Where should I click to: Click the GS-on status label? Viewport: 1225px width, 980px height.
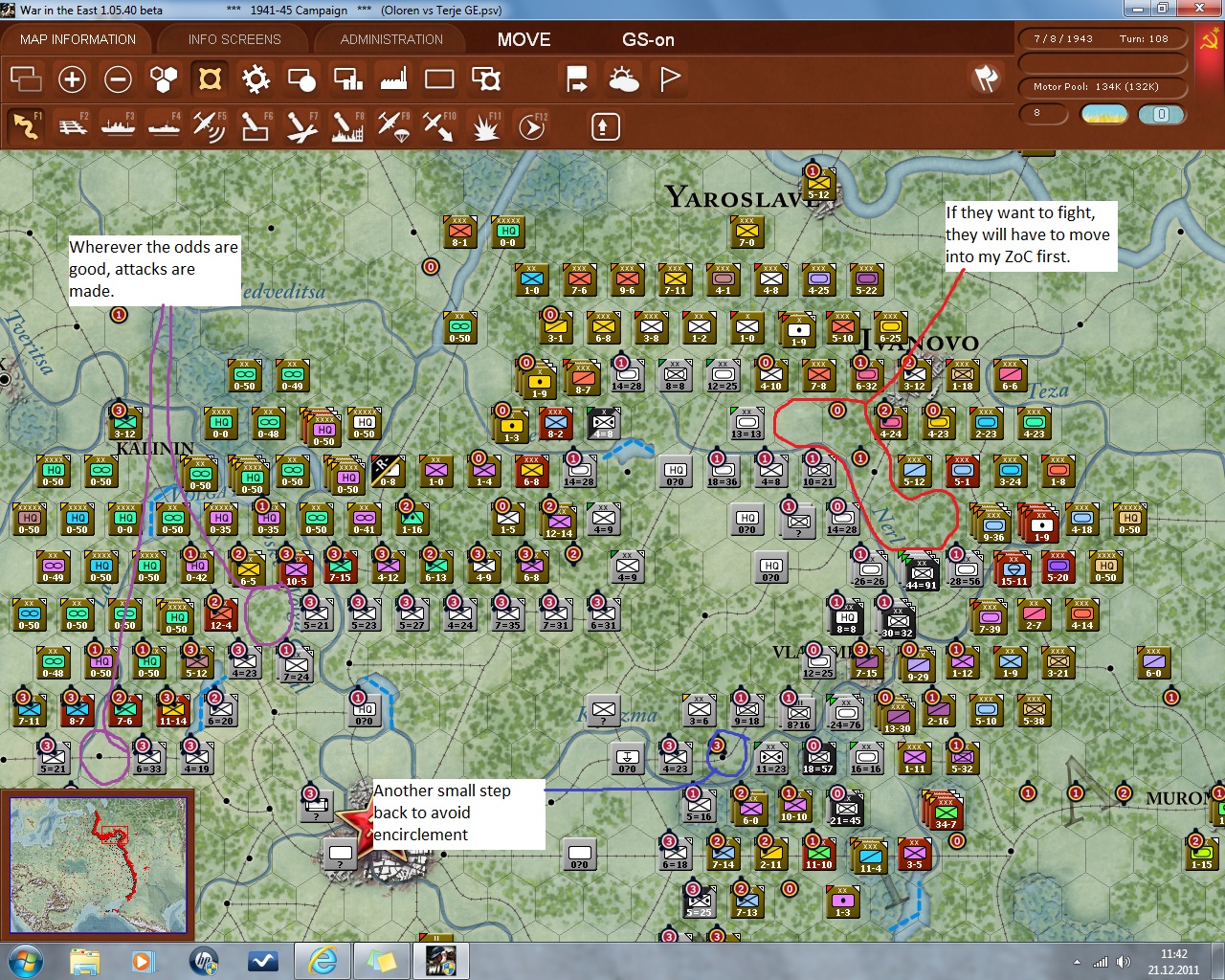(648, 39)
